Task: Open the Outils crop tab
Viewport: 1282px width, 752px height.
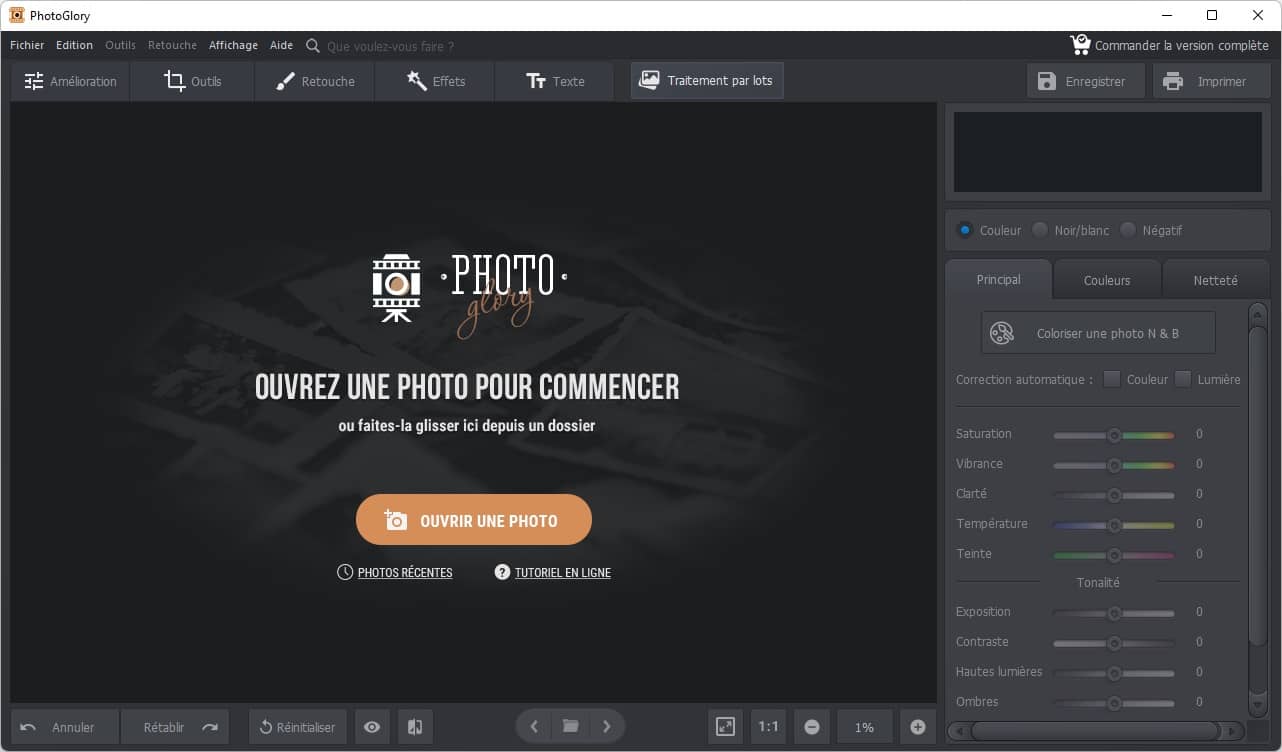Action: tap(192, 81)
